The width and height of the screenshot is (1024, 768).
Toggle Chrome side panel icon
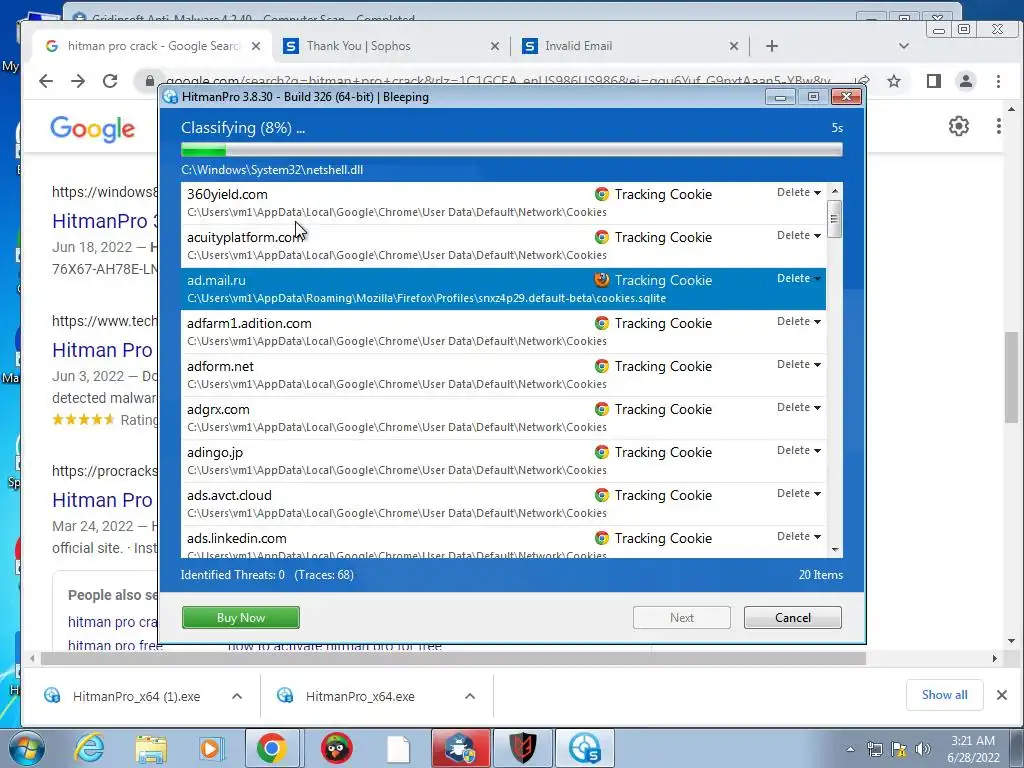[x=934, y=81]
